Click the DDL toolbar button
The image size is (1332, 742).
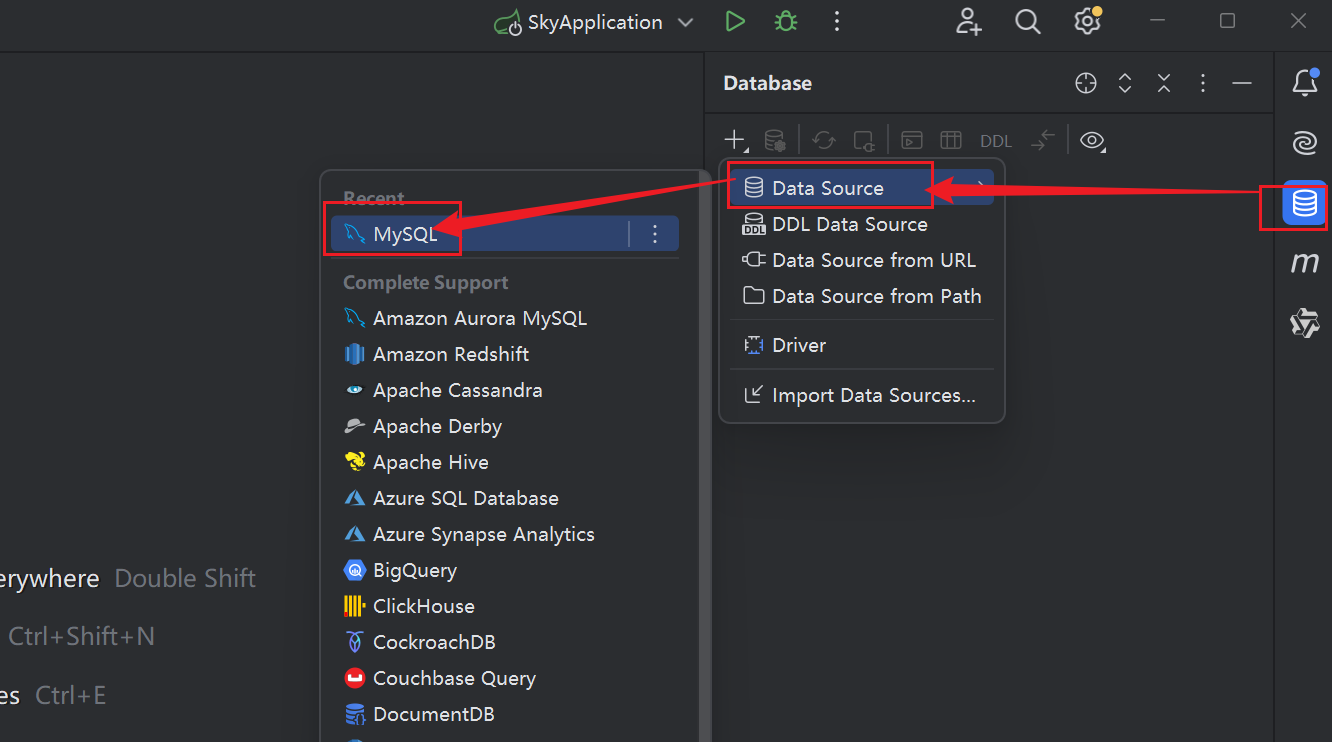[996, 141]
